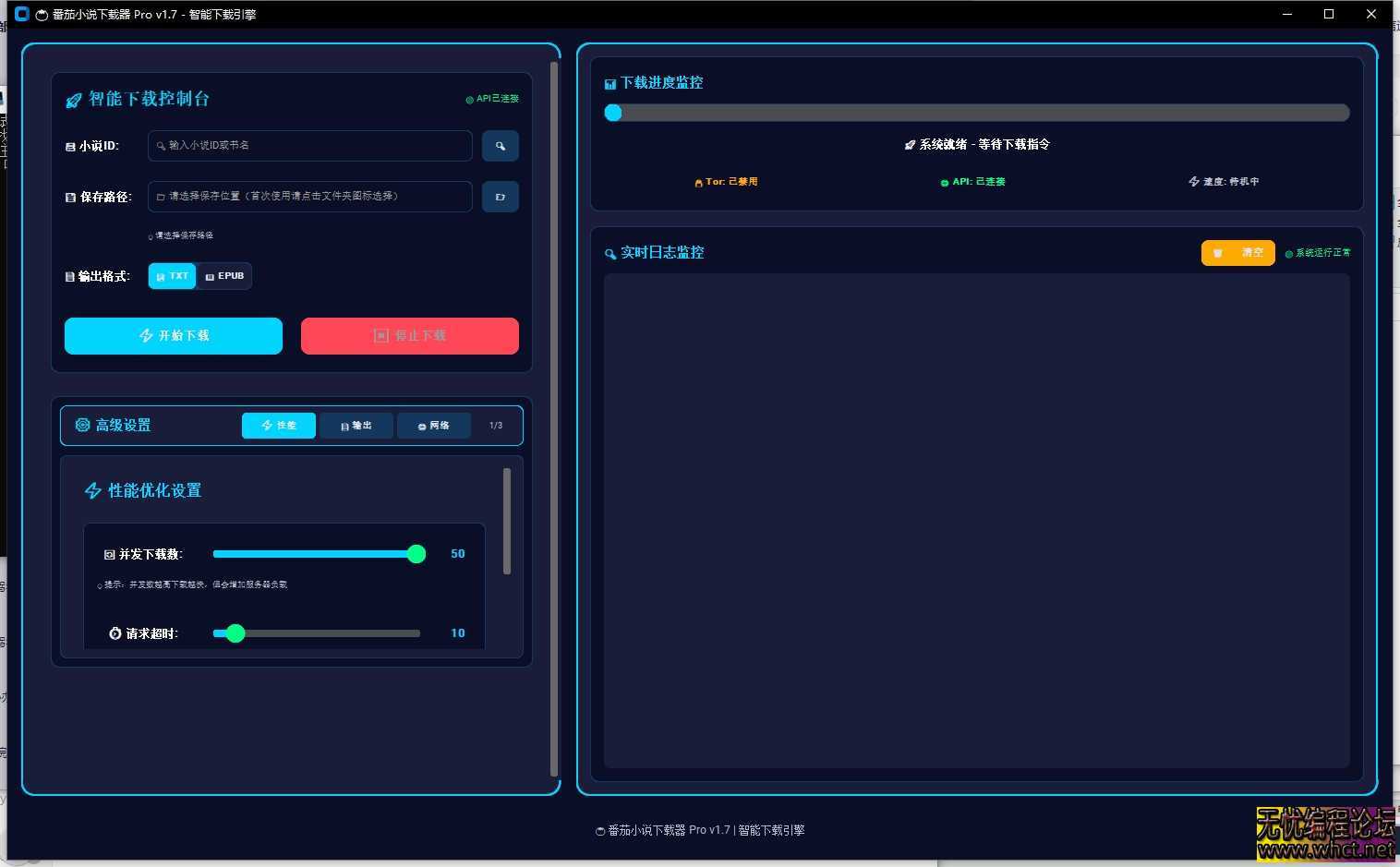This screenshot has height=867, width=1400.
Task: Click the rocket icon in control panel header
Action: pos(74,101)
